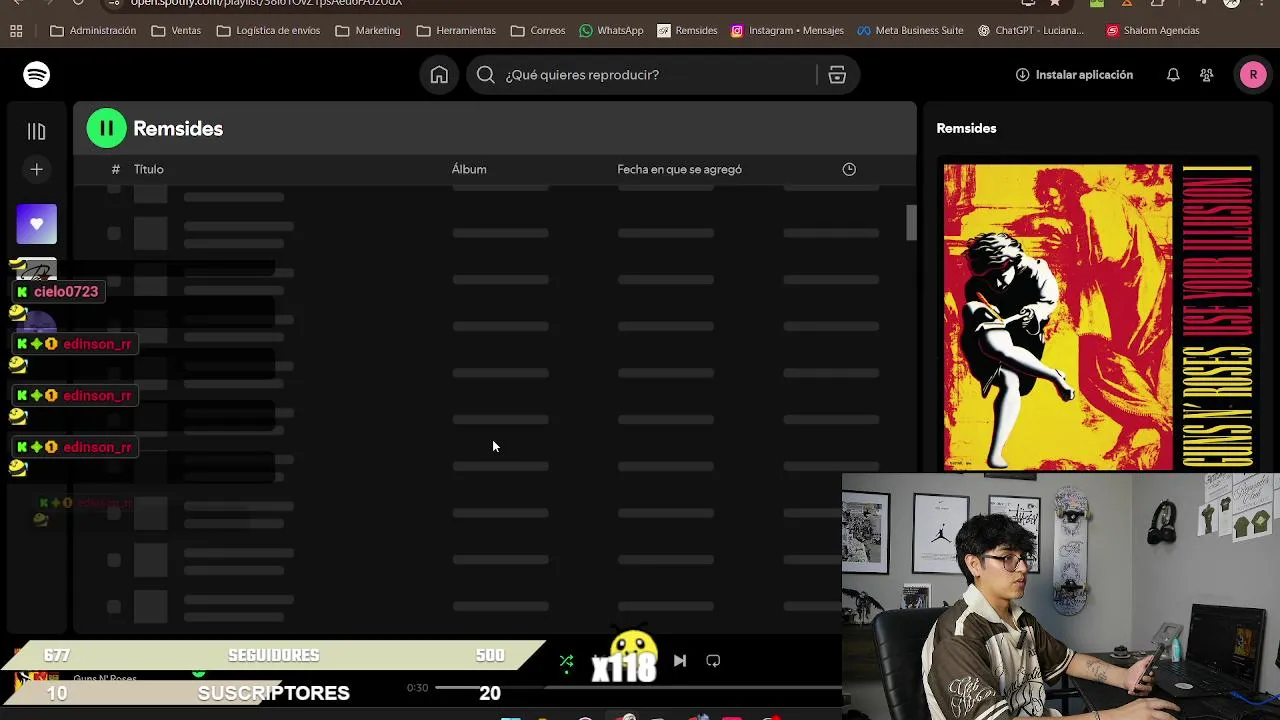Click the Spotify logo
Viewport: 1280px width, 720px height.
tap(37, 75)
